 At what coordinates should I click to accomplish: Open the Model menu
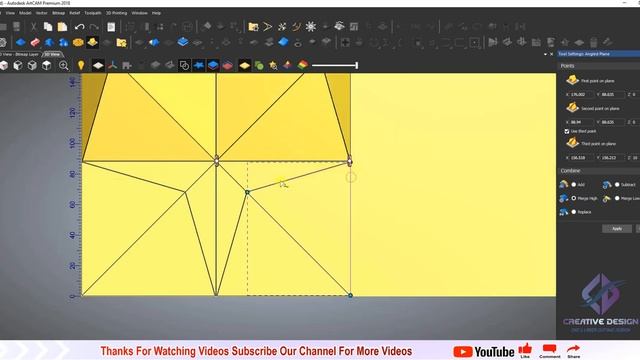click(x=25, y=13)
